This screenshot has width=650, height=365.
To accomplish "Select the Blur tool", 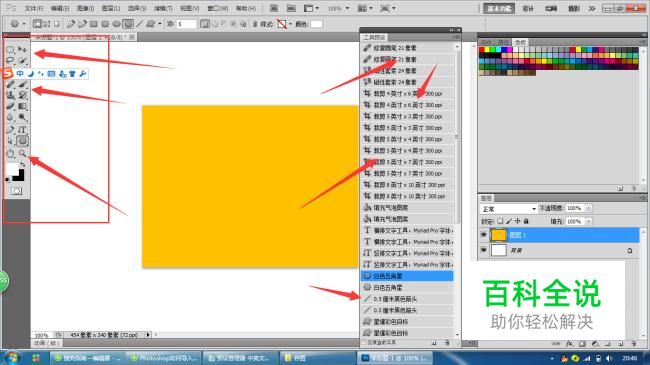I will pos(10,118).
